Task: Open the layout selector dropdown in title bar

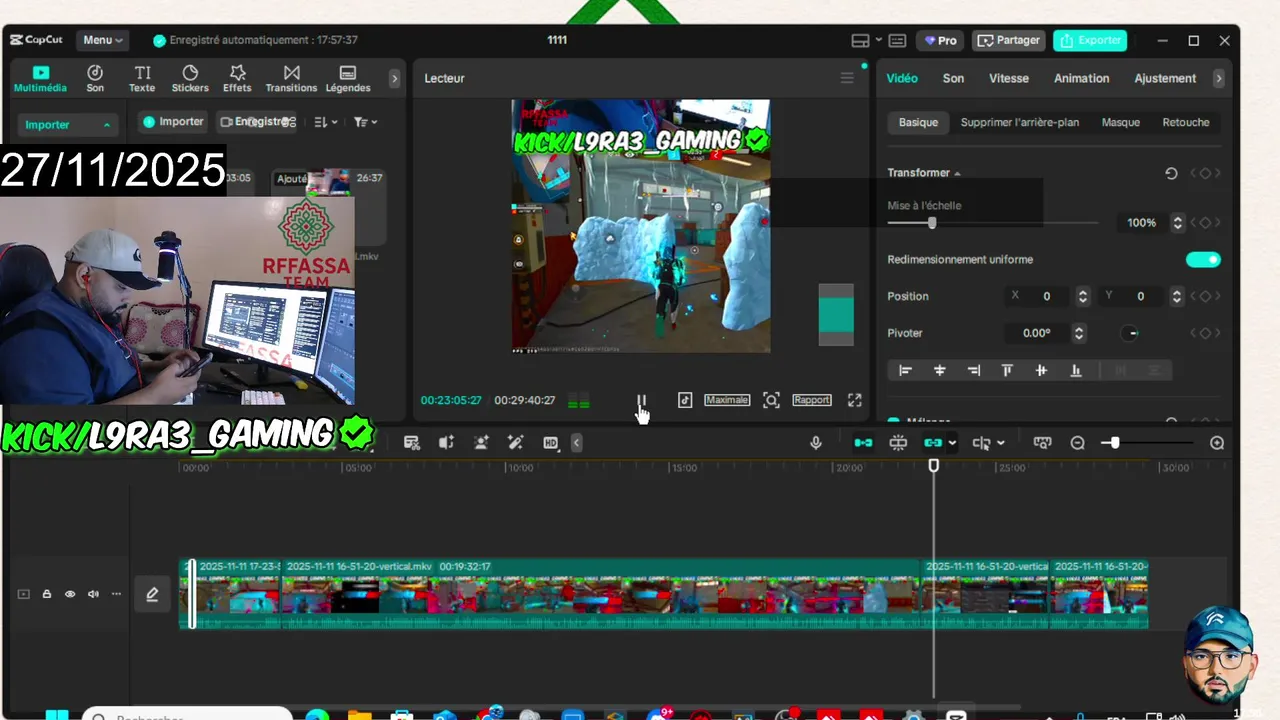Action: tap(866, 40)
